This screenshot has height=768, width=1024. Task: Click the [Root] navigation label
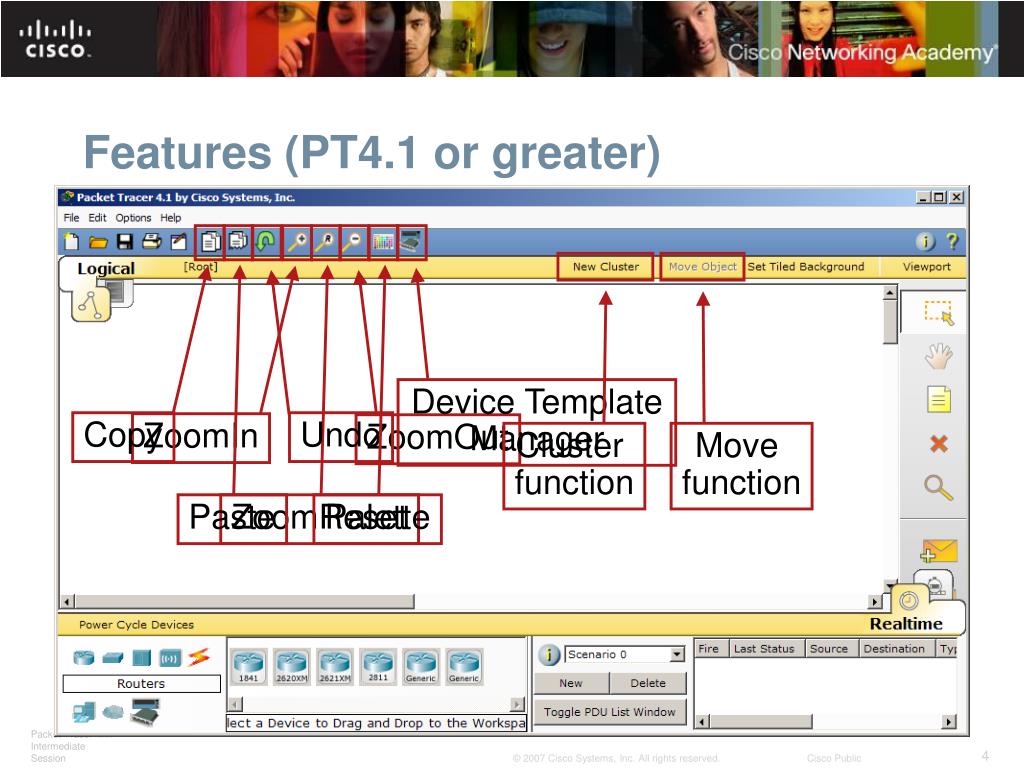200,266
